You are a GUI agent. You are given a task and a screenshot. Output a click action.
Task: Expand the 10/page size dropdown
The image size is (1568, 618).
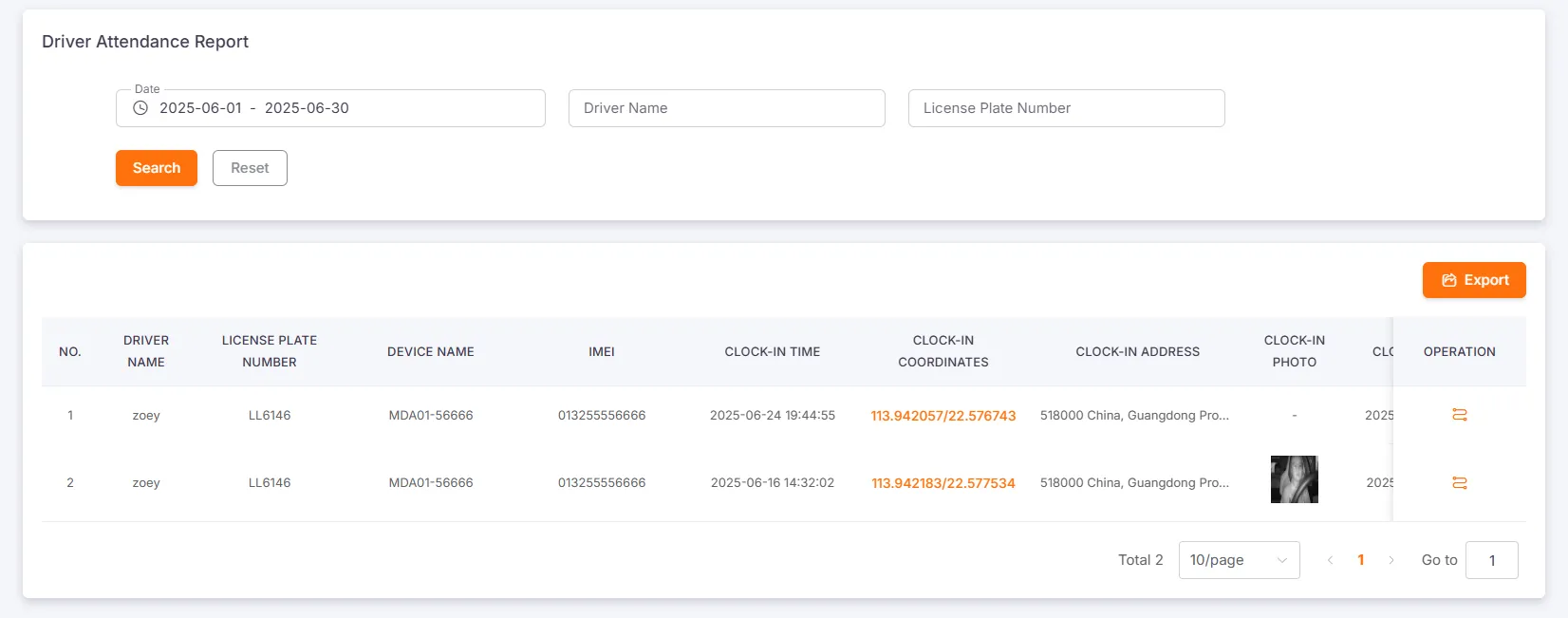coord(1239,560)
